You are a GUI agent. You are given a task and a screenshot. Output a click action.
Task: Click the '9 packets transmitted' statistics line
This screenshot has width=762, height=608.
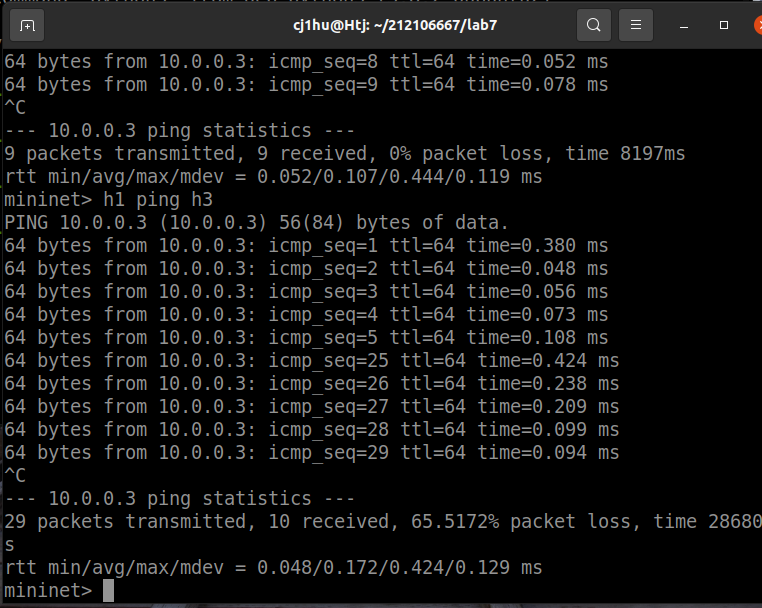[x=345, y=154]
